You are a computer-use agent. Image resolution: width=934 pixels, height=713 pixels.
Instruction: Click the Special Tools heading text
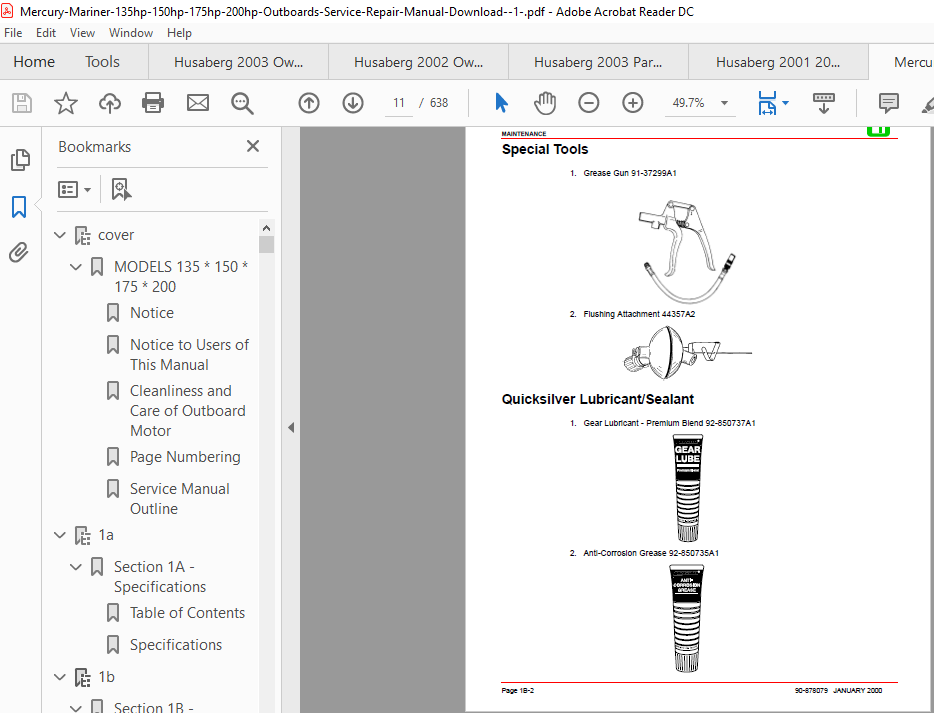point(545,149)
